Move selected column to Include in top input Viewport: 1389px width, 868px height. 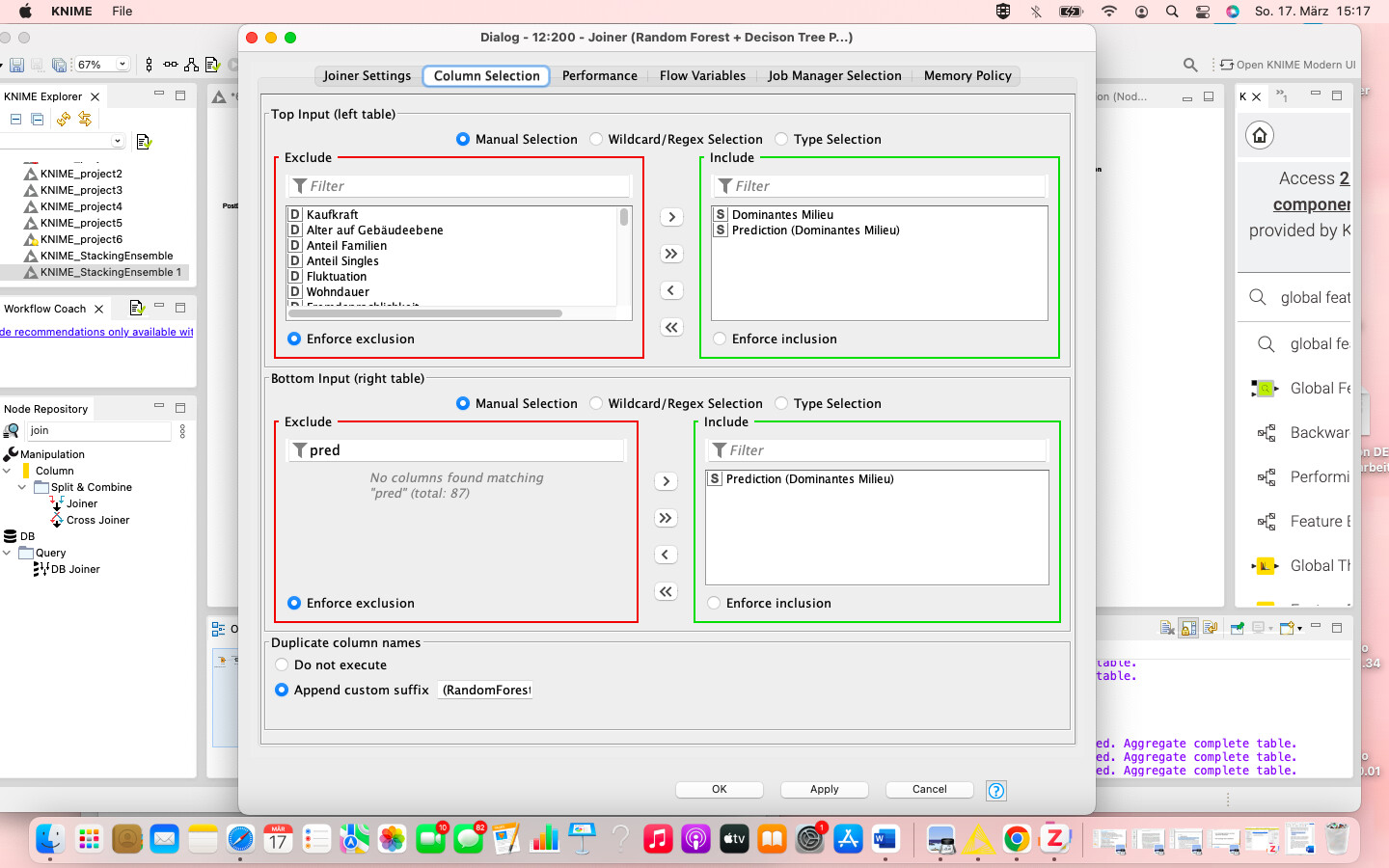(671, 217)
